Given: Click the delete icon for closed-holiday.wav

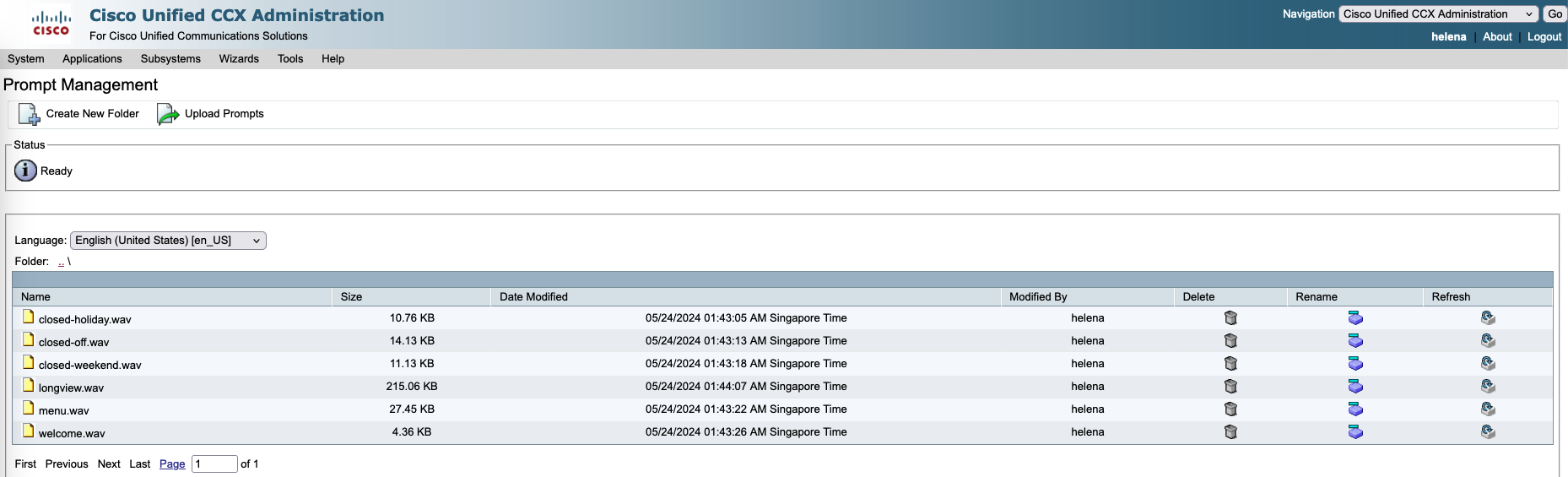Looking at the screenshot, I should point(1230,318).
